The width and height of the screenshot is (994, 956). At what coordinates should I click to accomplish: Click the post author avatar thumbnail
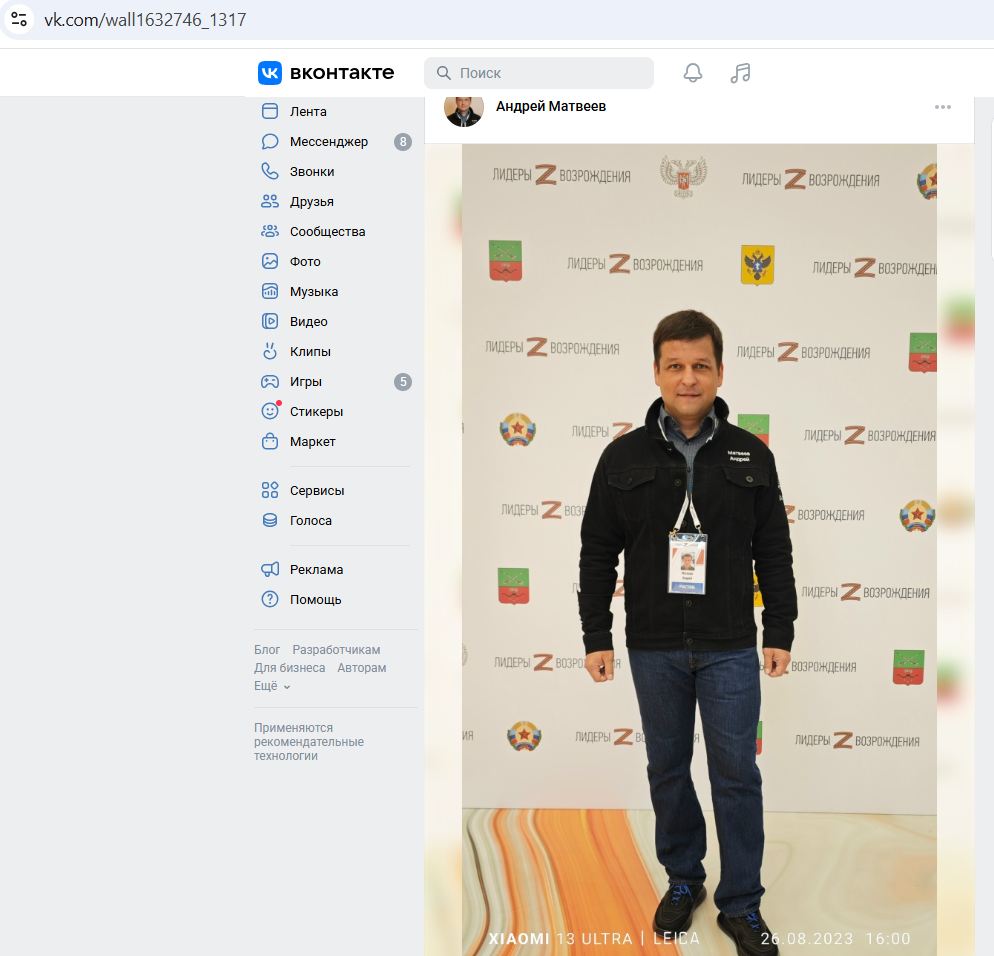[463, 108]
